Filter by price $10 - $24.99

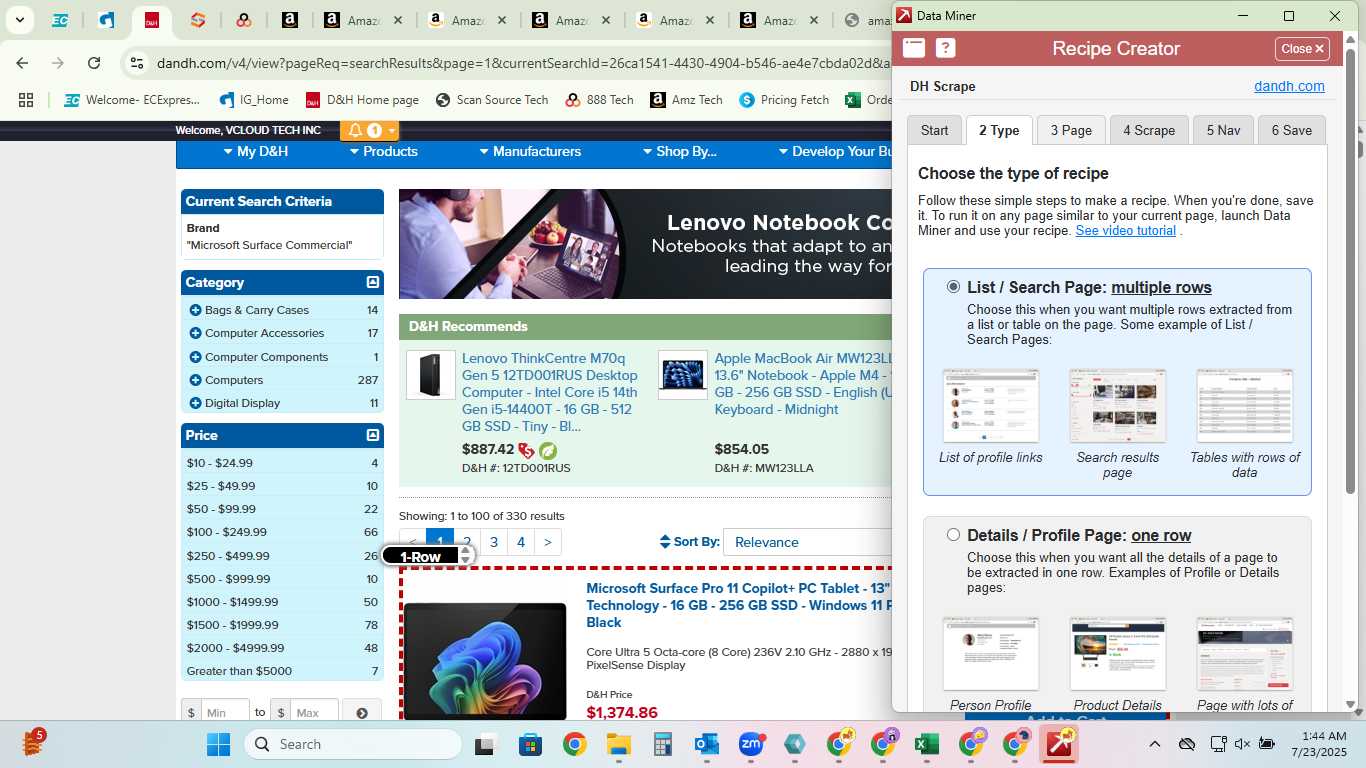219,463
